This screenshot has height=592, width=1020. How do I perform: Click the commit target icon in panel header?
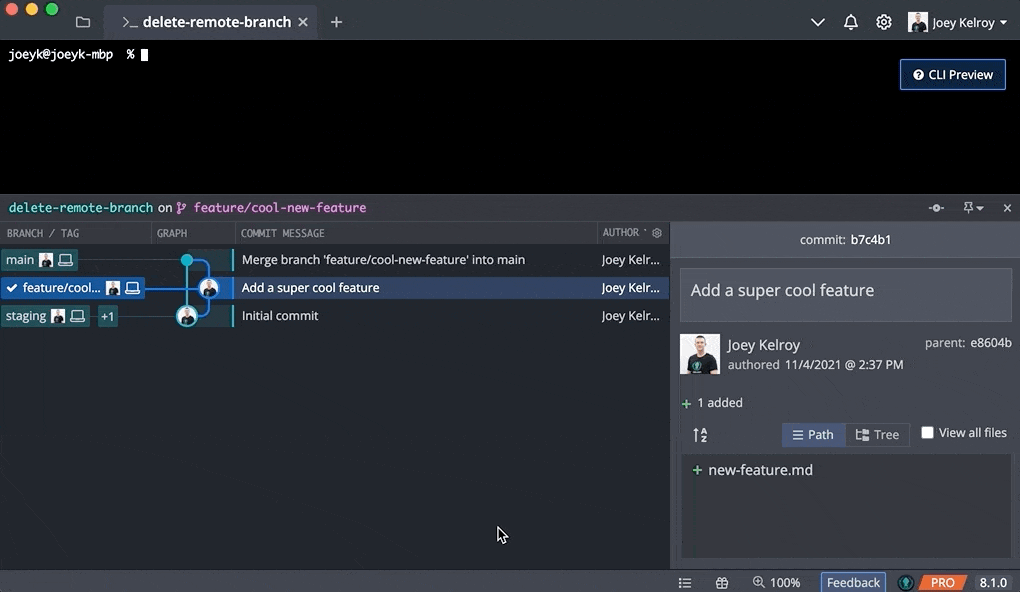coord(936,208)
